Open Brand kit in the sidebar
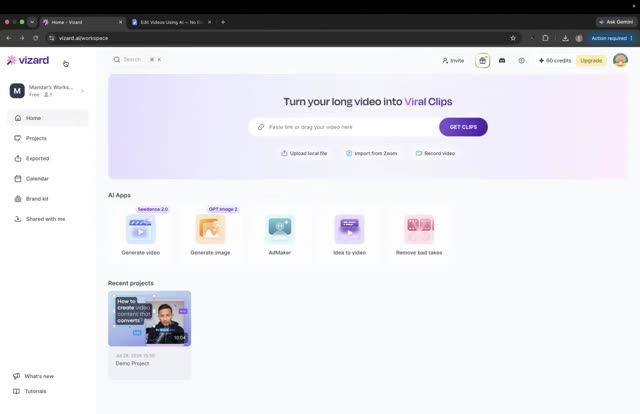The width and height of the screenshot is (640, 414). (48, 199)
